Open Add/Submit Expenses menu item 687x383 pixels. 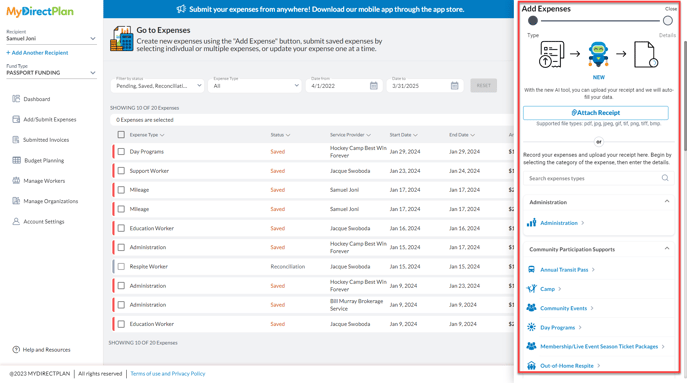(50, 119)
